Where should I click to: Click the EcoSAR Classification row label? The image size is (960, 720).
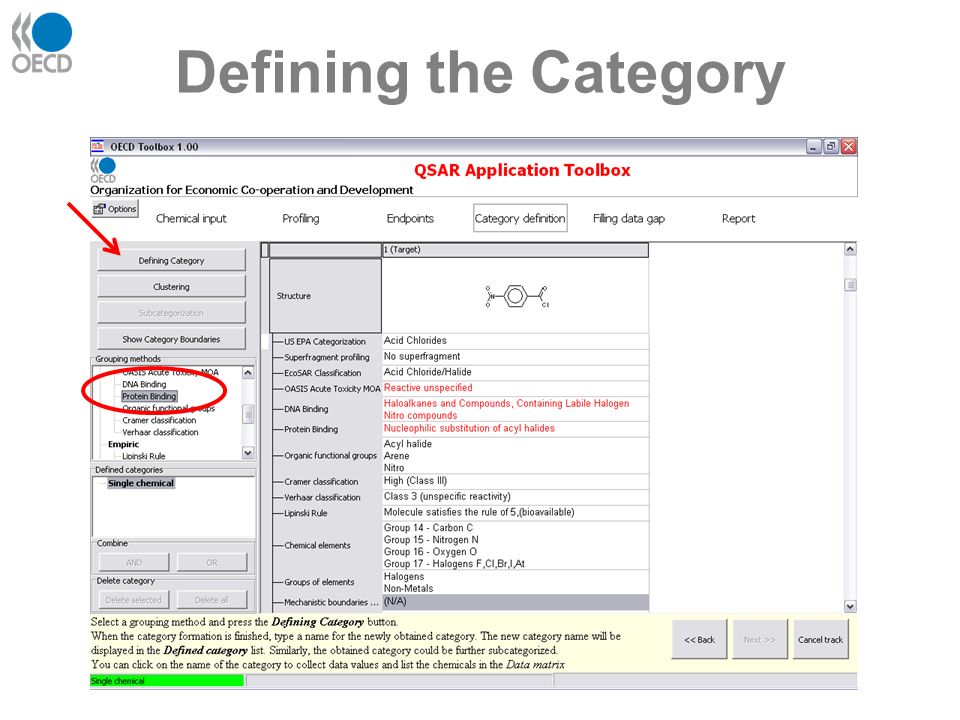(x=323, y=373)
